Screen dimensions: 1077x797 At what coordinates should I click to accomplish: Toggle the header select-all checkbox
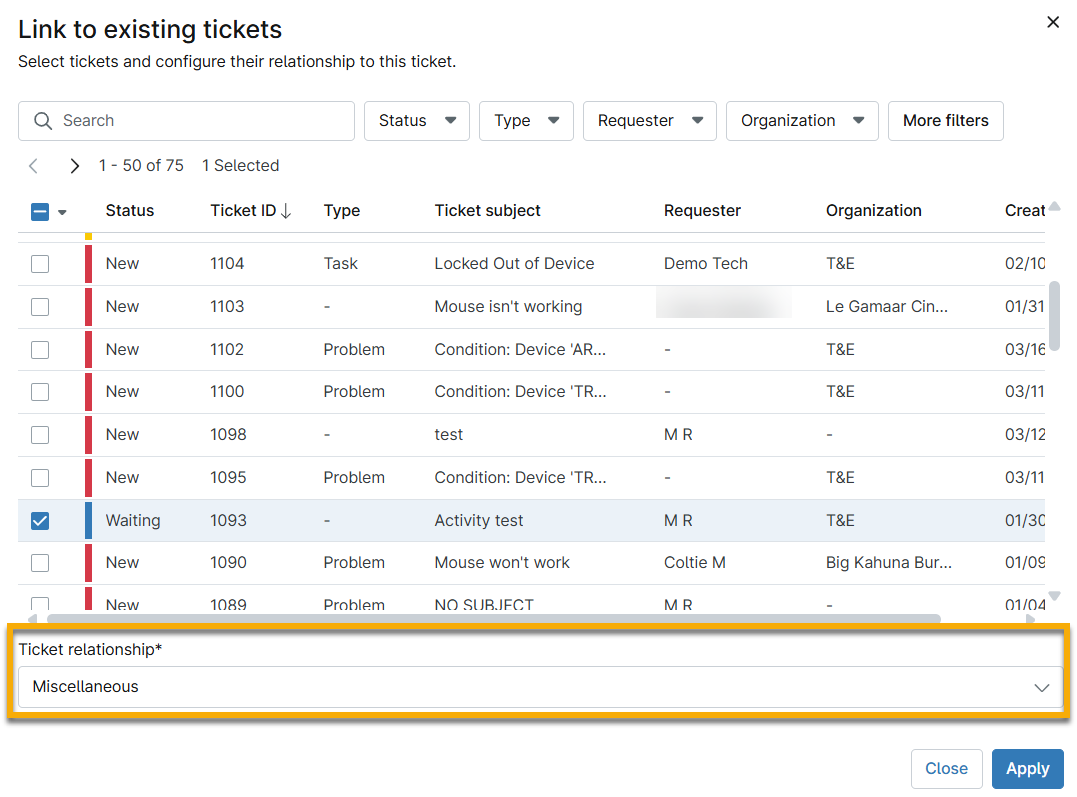pyautogui.click(x=40, y=211)
